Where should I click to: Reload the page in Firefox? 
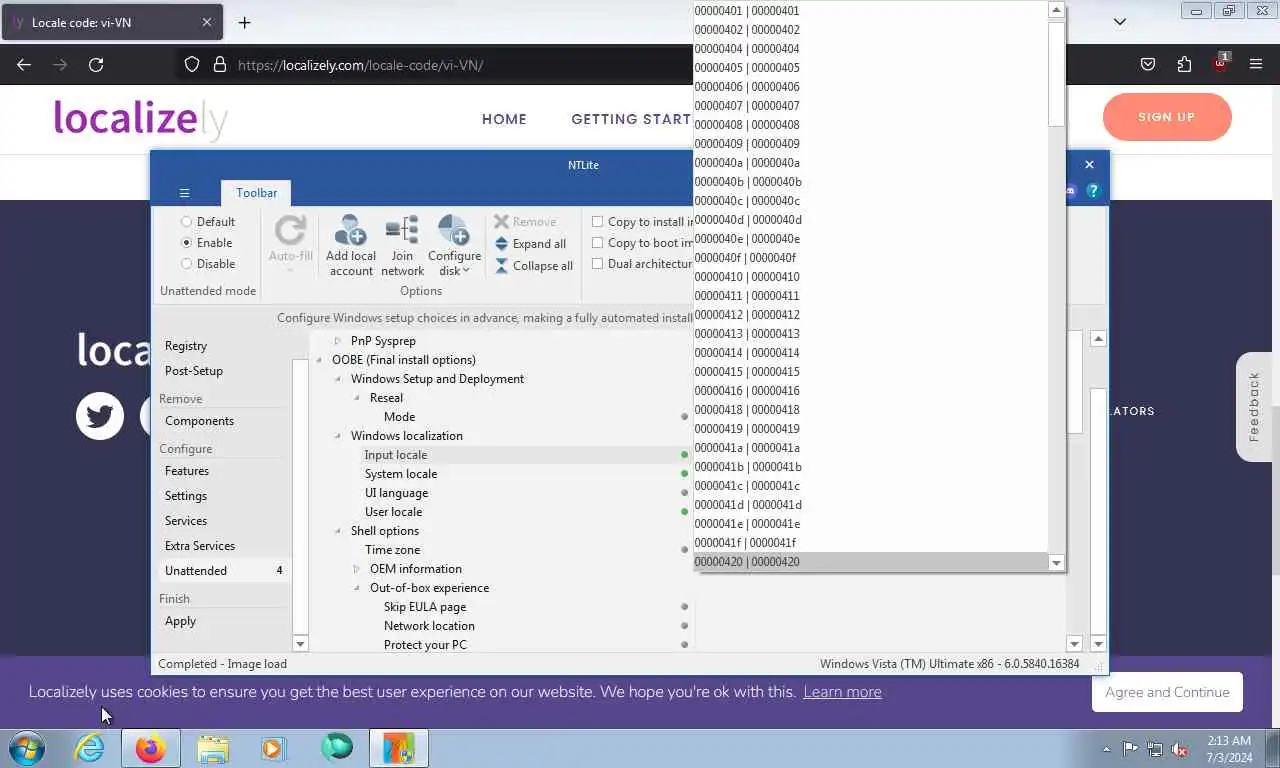pos(96,65)
